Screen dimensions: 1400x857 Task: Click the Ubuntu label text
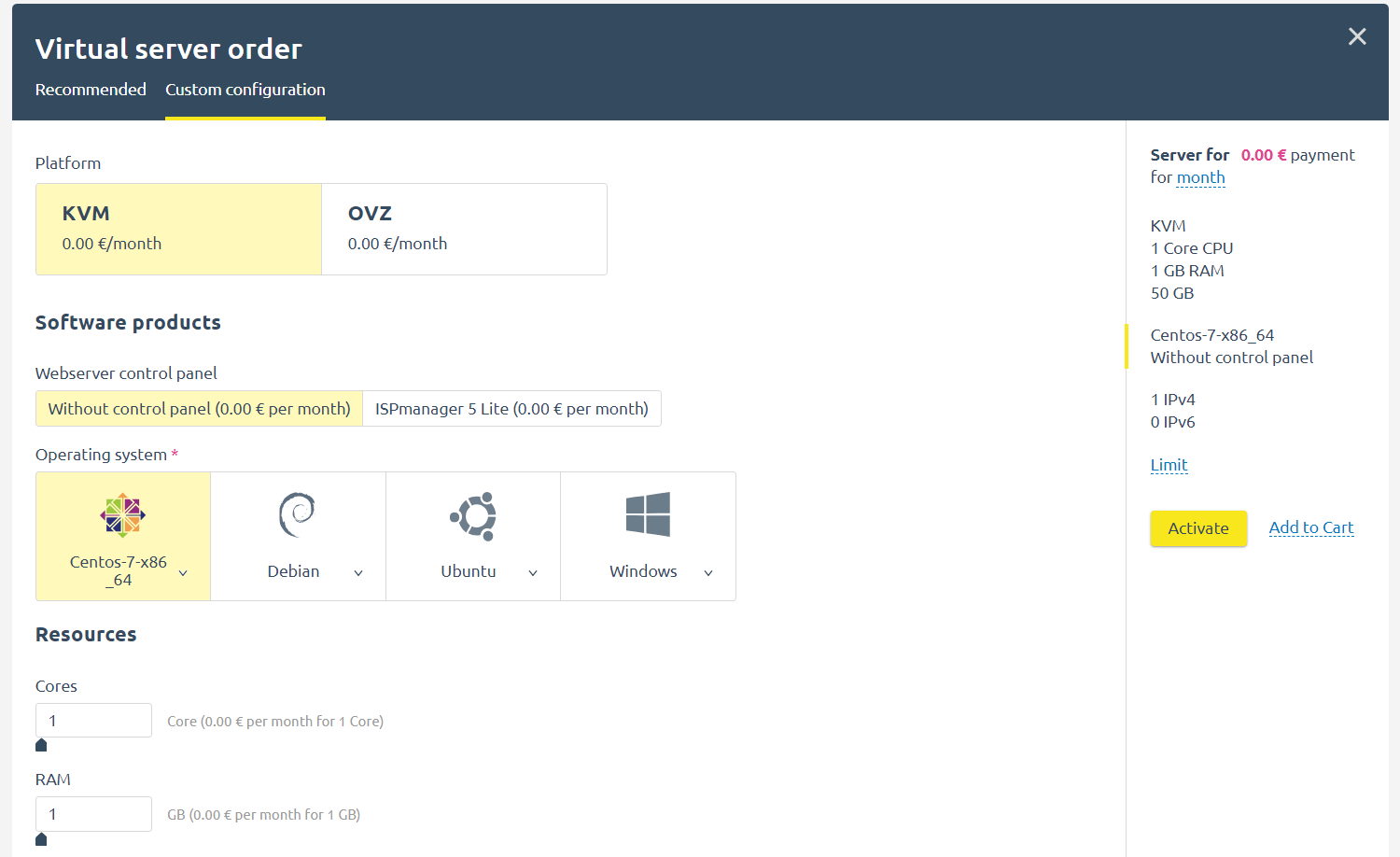pos(469,571)
